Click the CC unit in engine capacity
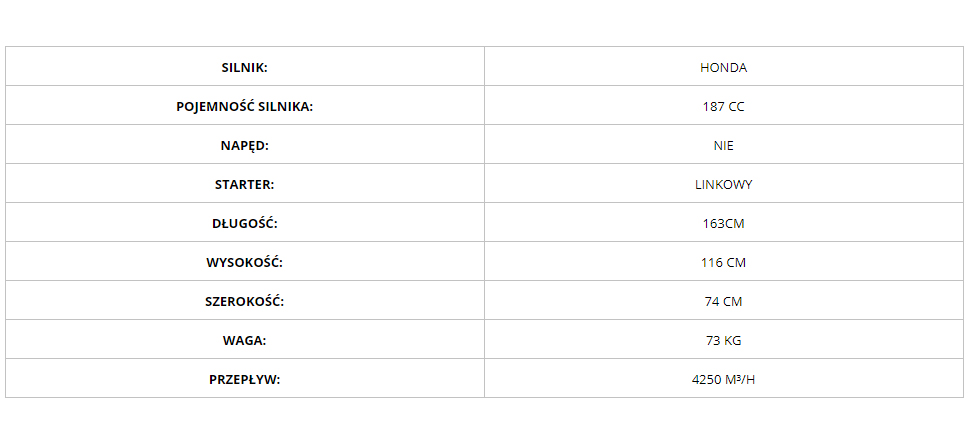This screenshot has height=442, width=968. point(736,106)
